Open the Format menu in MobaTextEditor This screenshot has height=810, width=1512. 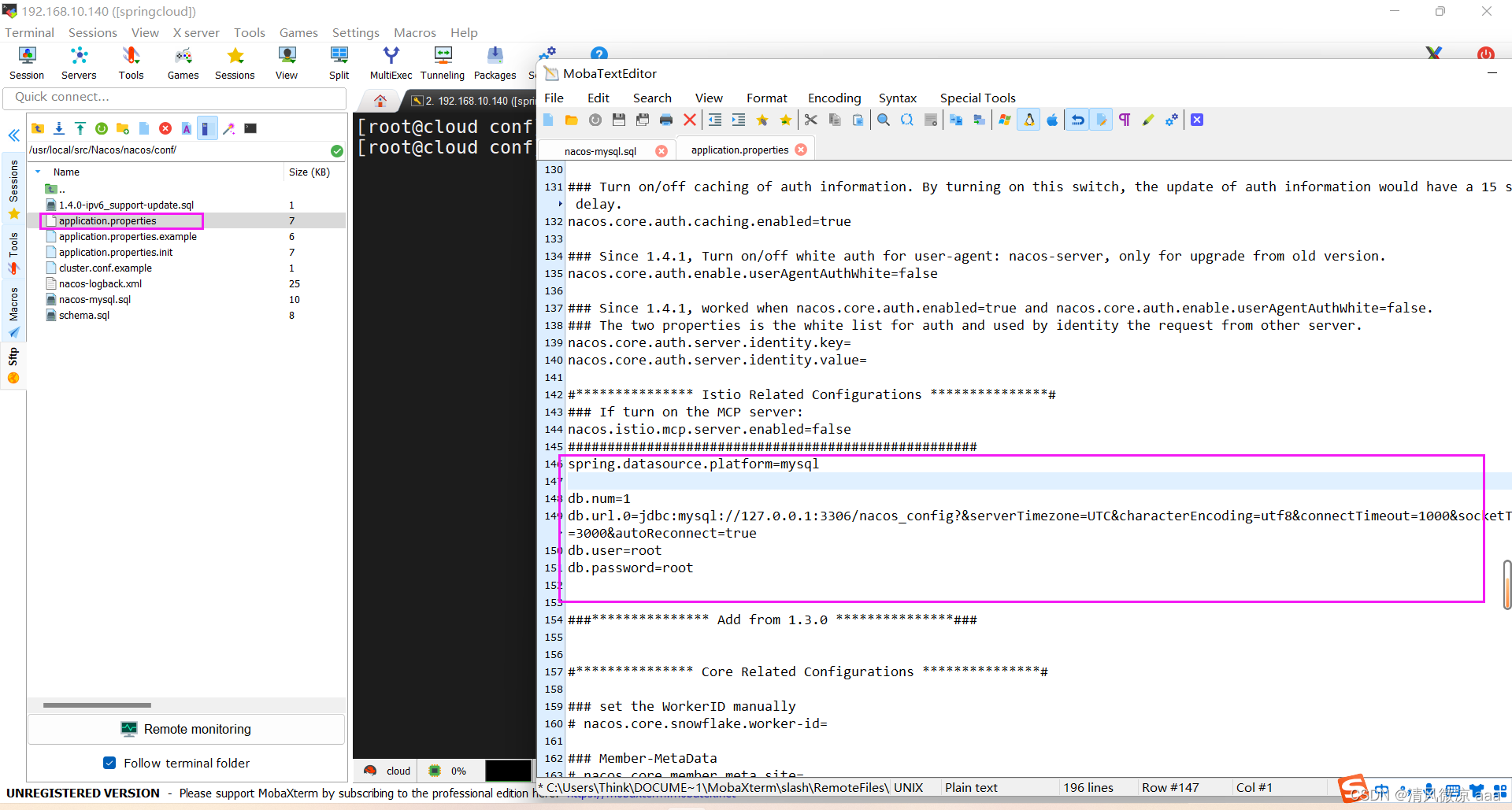point(766,98)
